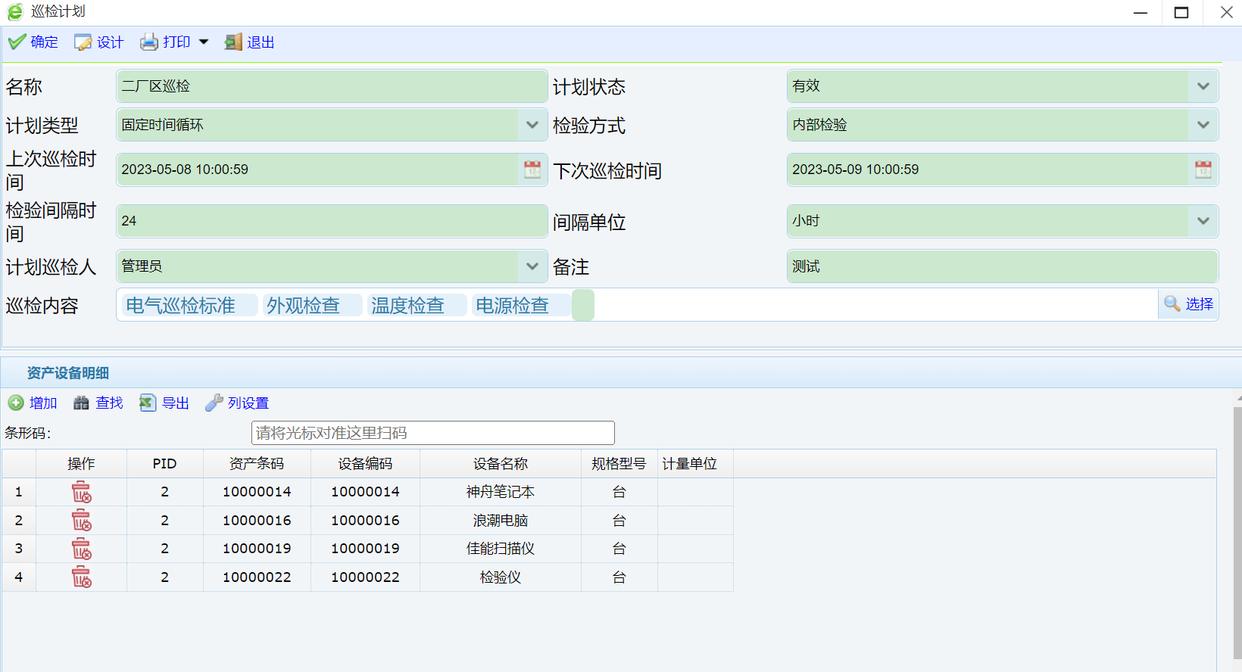Click the 打印 printer icon
Viewport: 1242px width, 672px height.
click(149, 42)
